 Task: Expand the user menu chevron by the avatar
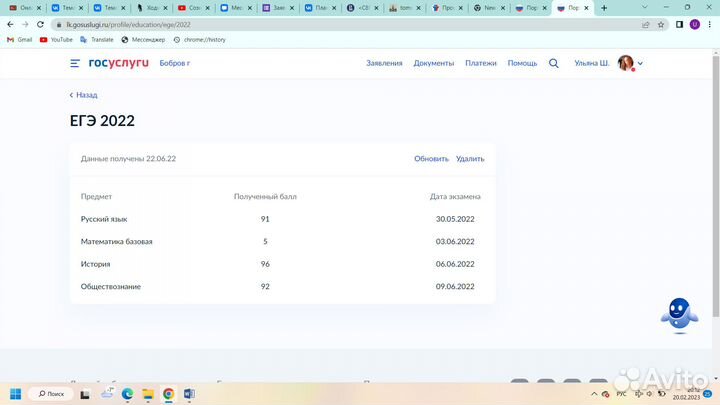click(640, 63)
